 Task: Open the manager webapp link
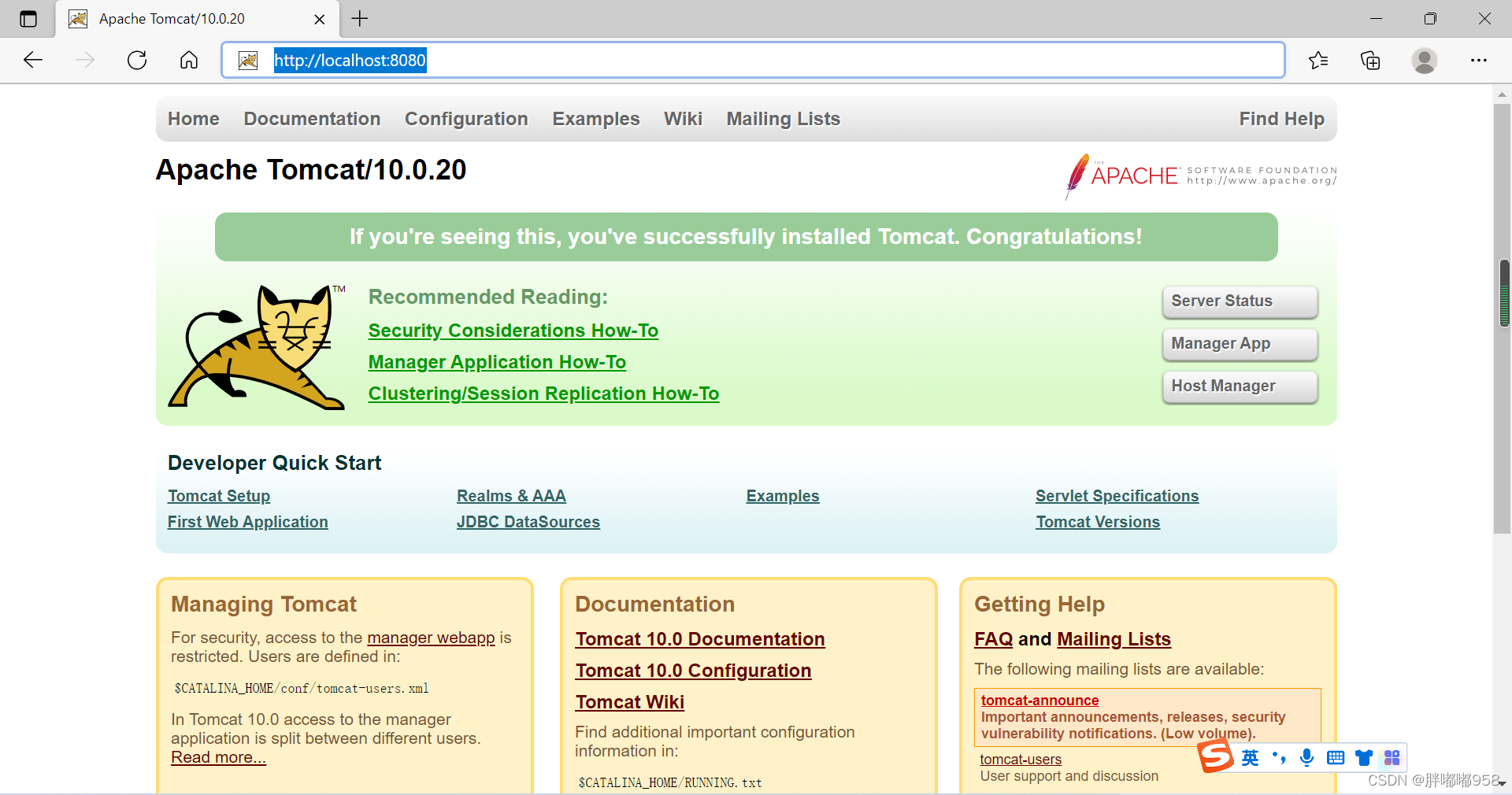pos(431,638)
